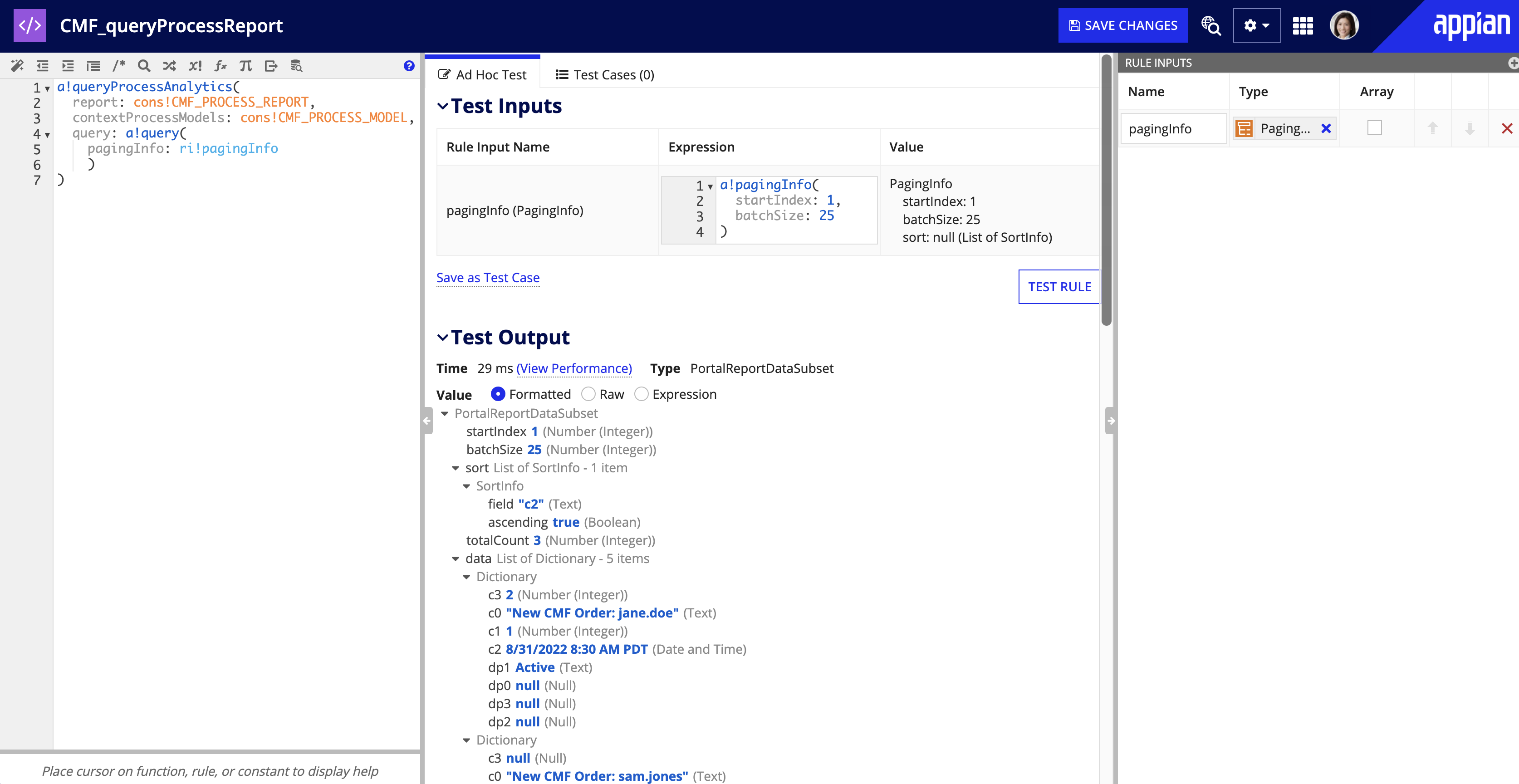Clear the Paging type selection
This screenshot has width=1519, height=784.
coord(1326,128)
